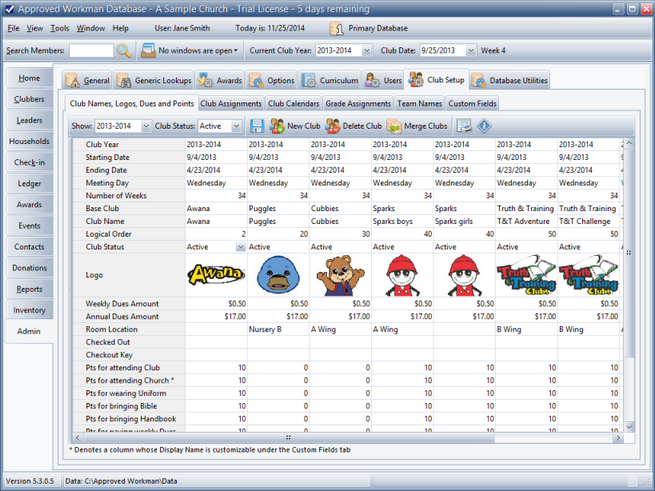Open the Tools menu
Image resolution: width=655 pixels, height=491 pixels.
pyautogui.click(x=60, y=29)
